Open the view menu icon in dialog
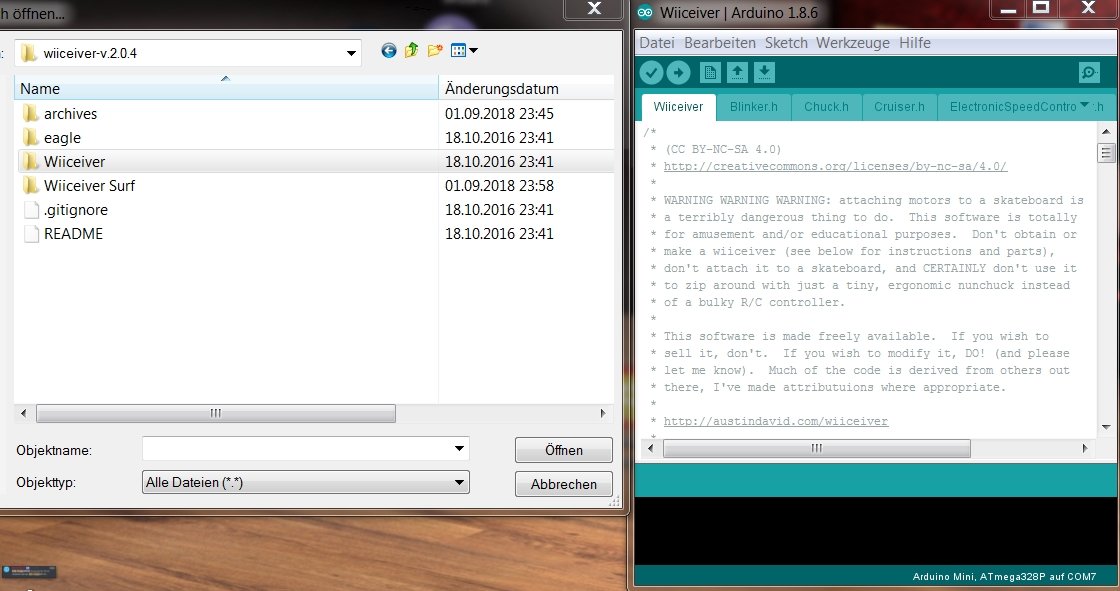Screen dimensions: 1120x591 (x=459, y=51)
